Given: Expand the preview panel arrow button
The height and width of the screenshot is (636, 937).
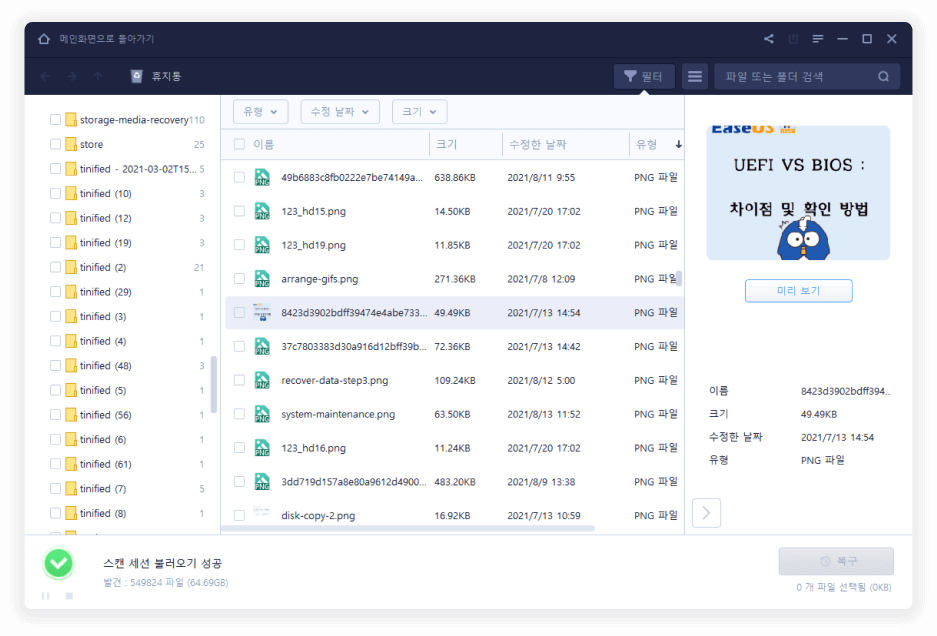Looking at the screenshot, I should click(x=706, y=513).
